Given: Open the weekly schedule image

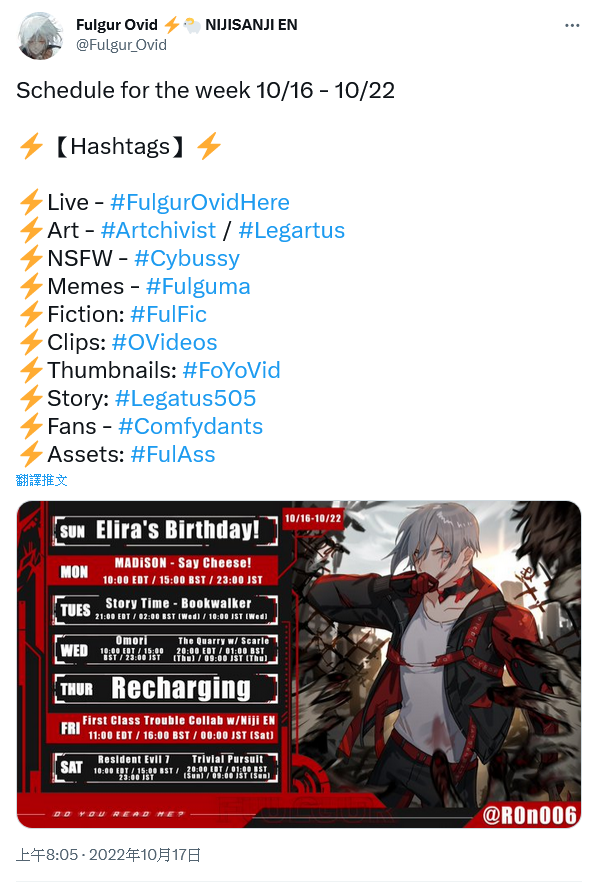Looking at the screenshot, I should [299, 664].
